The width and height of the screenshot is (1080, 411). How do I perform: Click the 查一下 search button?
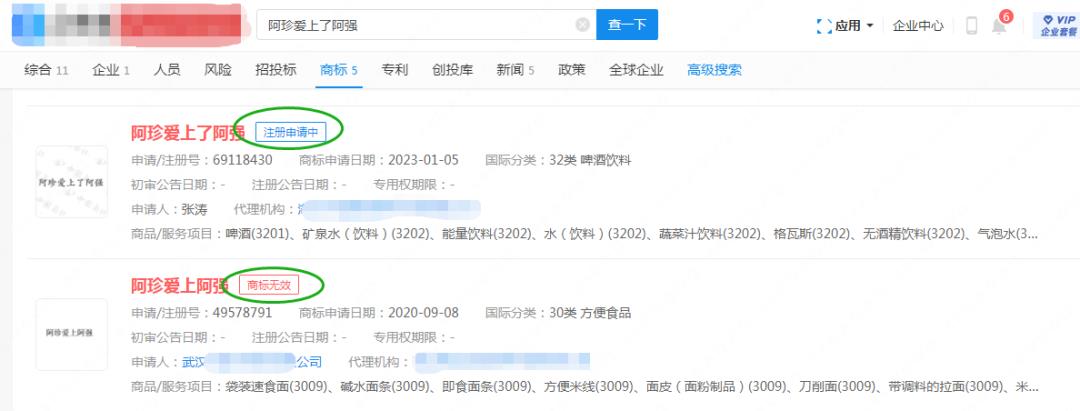627,25
